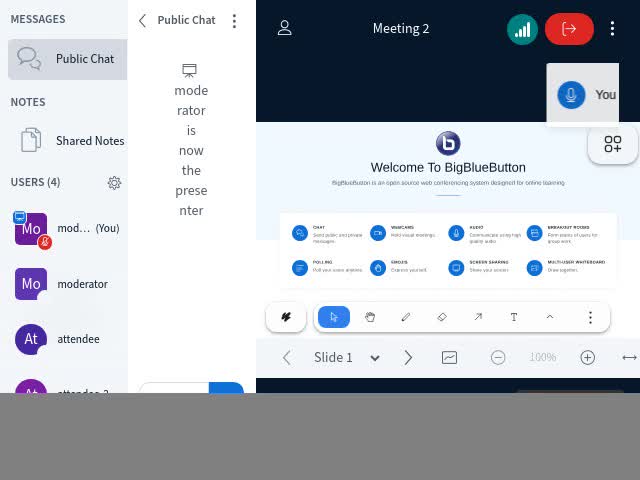Click the Screen Sharing feature icon on slide
The width and height of the screenshot is (640, 480).
pyautogui.click(x=456, y=268)
